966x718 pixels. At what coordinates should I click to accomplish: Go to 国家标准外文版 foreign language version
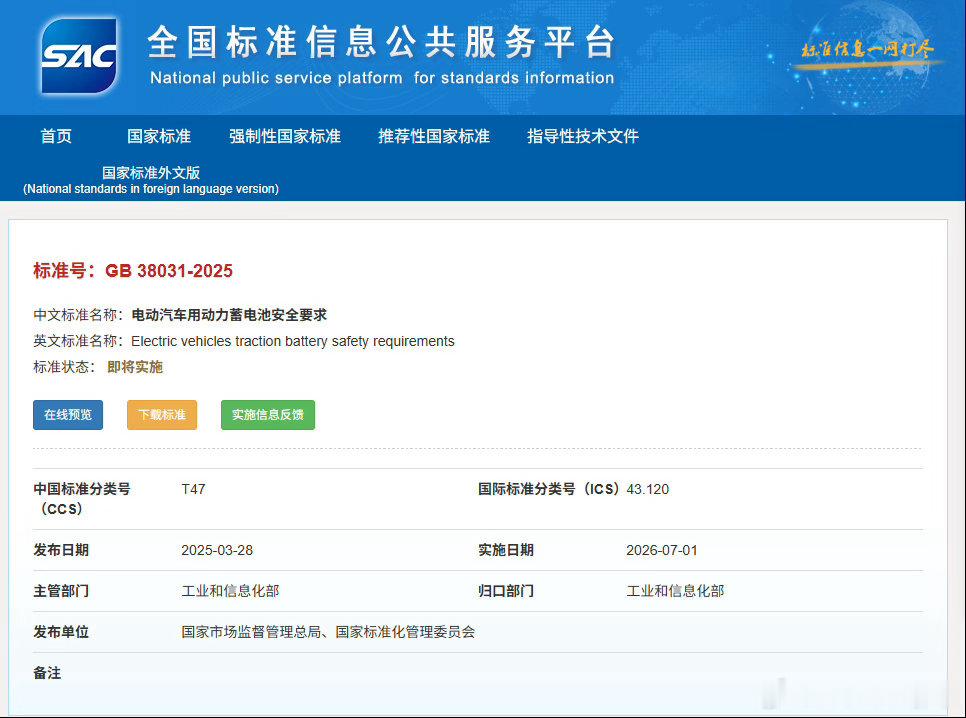coord(151,180)
